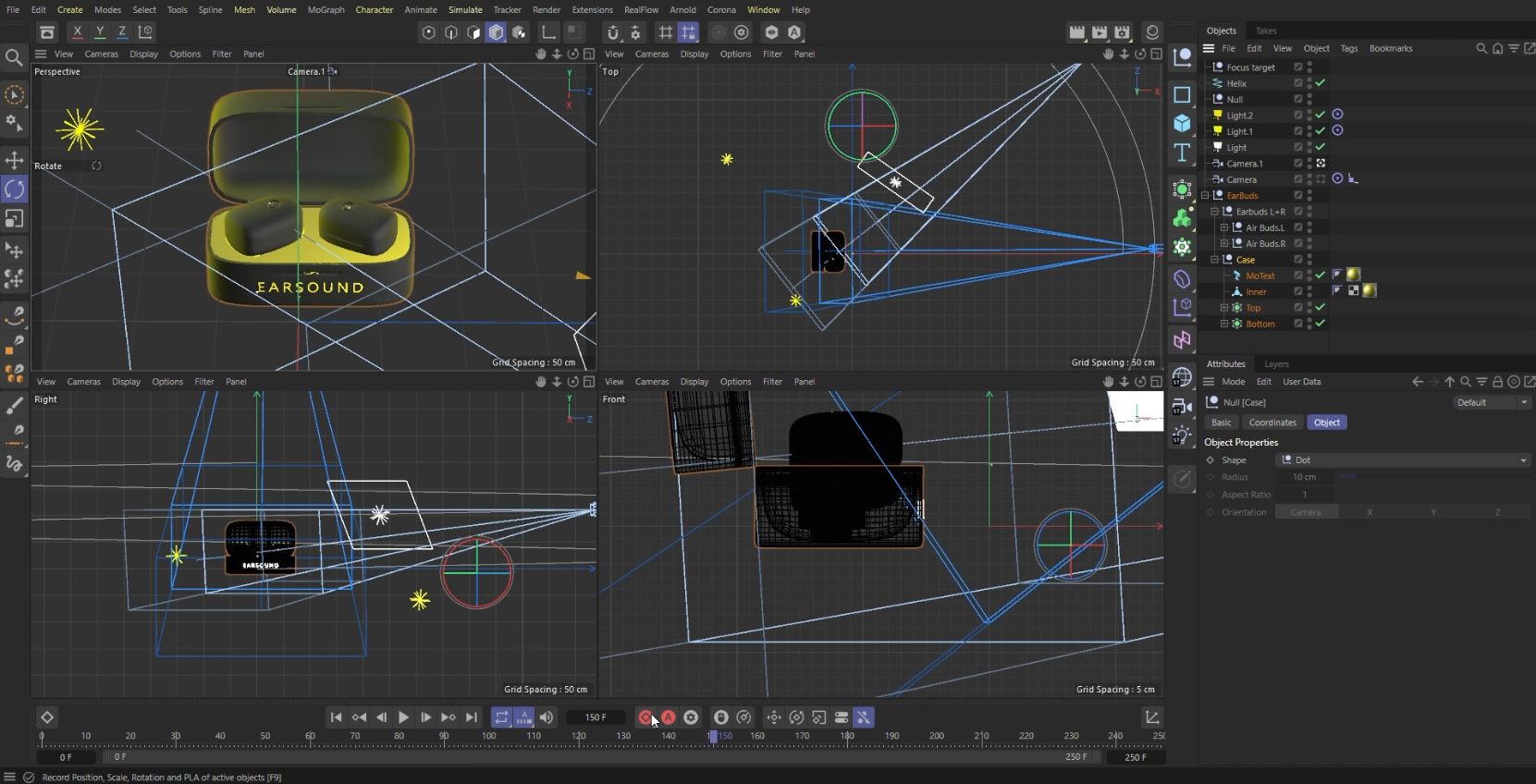Viewport: 1536px width, 784px height.
Task: Click the Text spline T icon
Action: coord(1182,153)
